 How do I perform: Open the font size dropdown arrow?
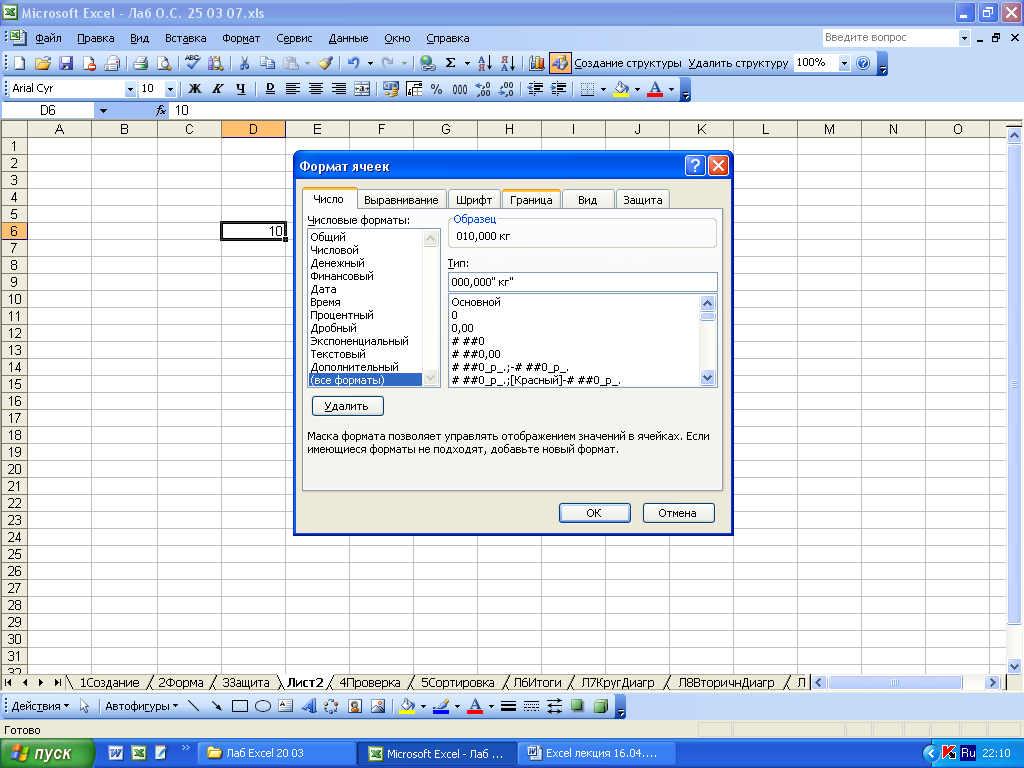(x=170, y=89)
